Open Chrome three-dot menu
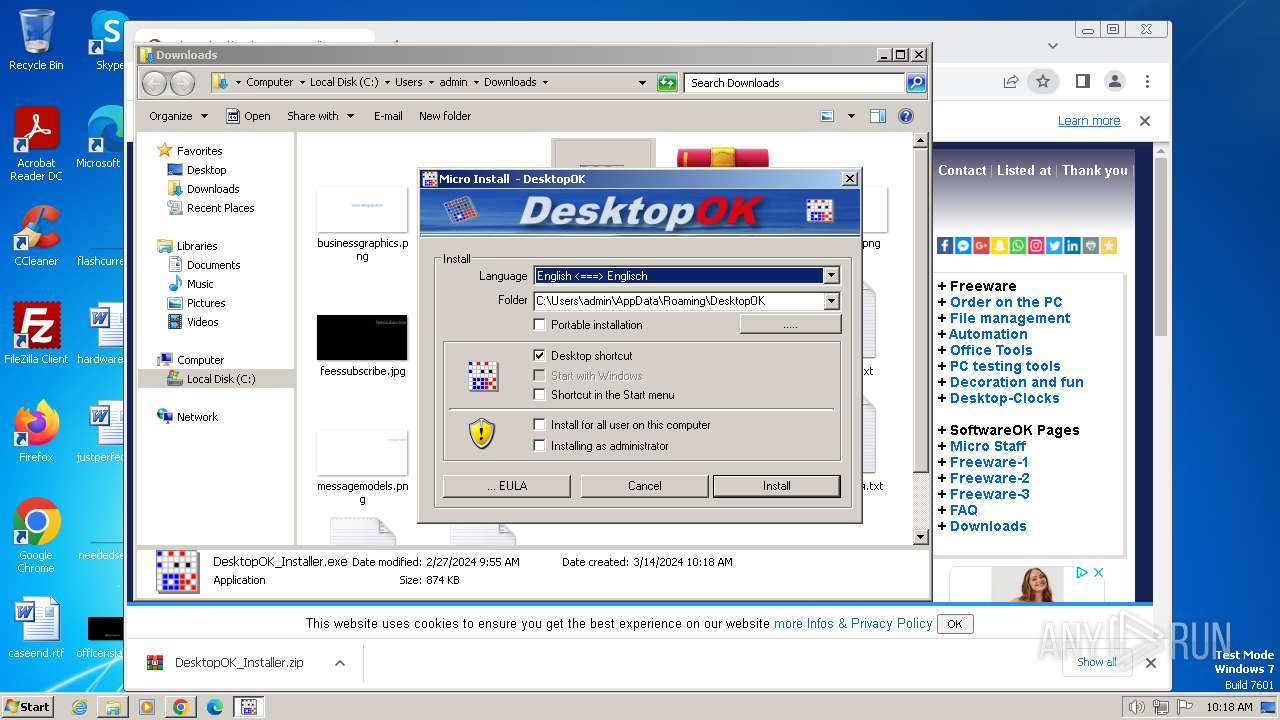 point(1147,82)
